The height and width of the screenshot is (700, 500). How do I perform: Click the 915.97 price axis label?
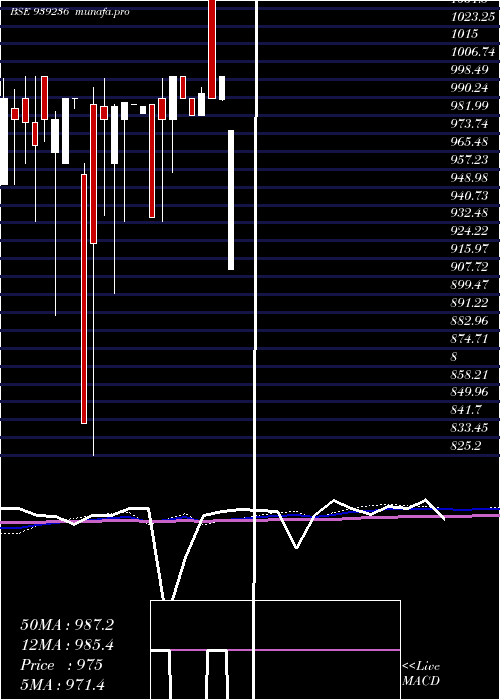469,249
